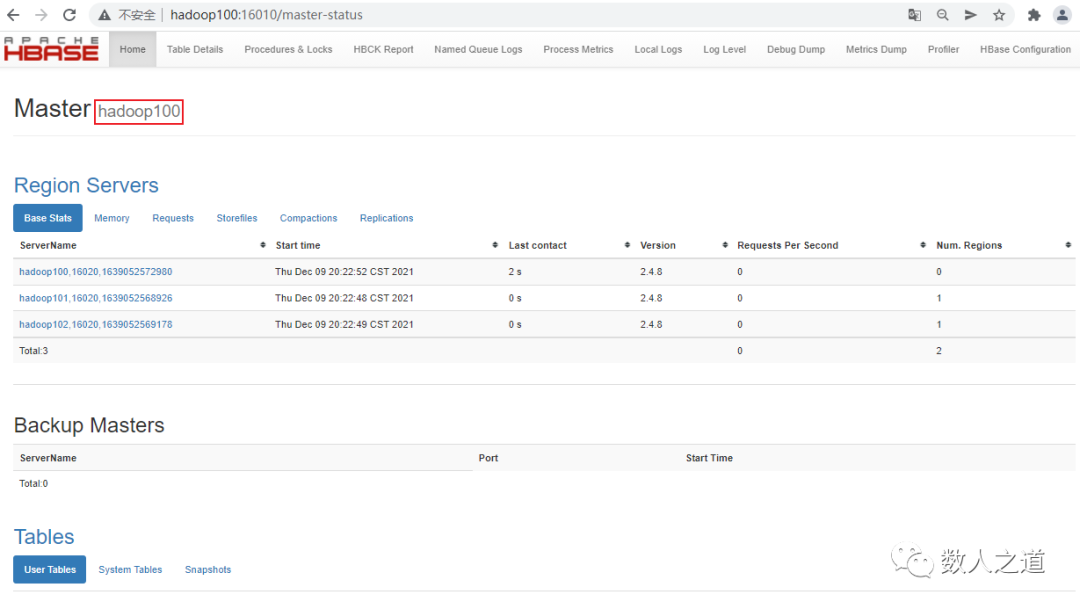Sort by Last contact column arrows
Screen dimensions: 1080x609
click(x=627, y=245)
